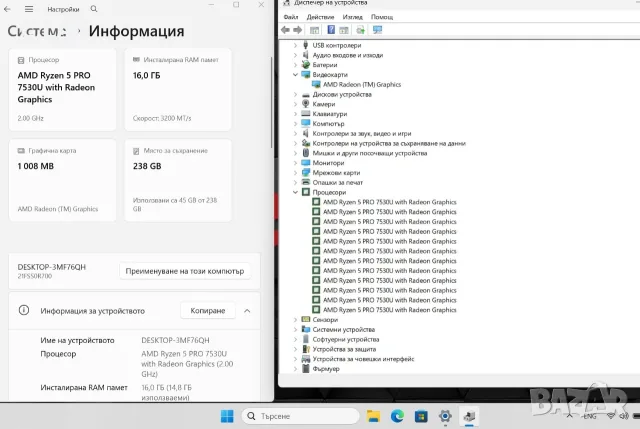Image resolution: width=640 pixels, height=429 pixels.
Task: Open the Windows Start menu
Action: pyautogui.click(x=227, y=416)
